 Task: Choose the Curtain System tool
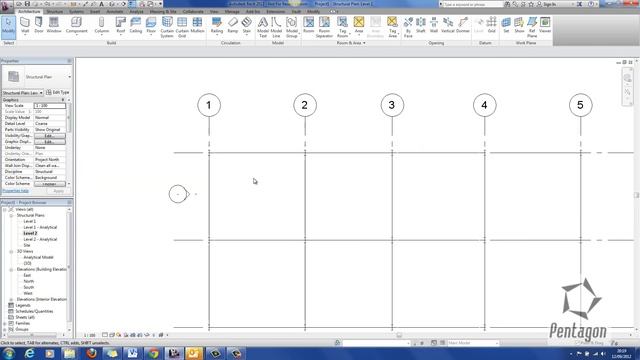pyautogui.click(x=167, y=27)
